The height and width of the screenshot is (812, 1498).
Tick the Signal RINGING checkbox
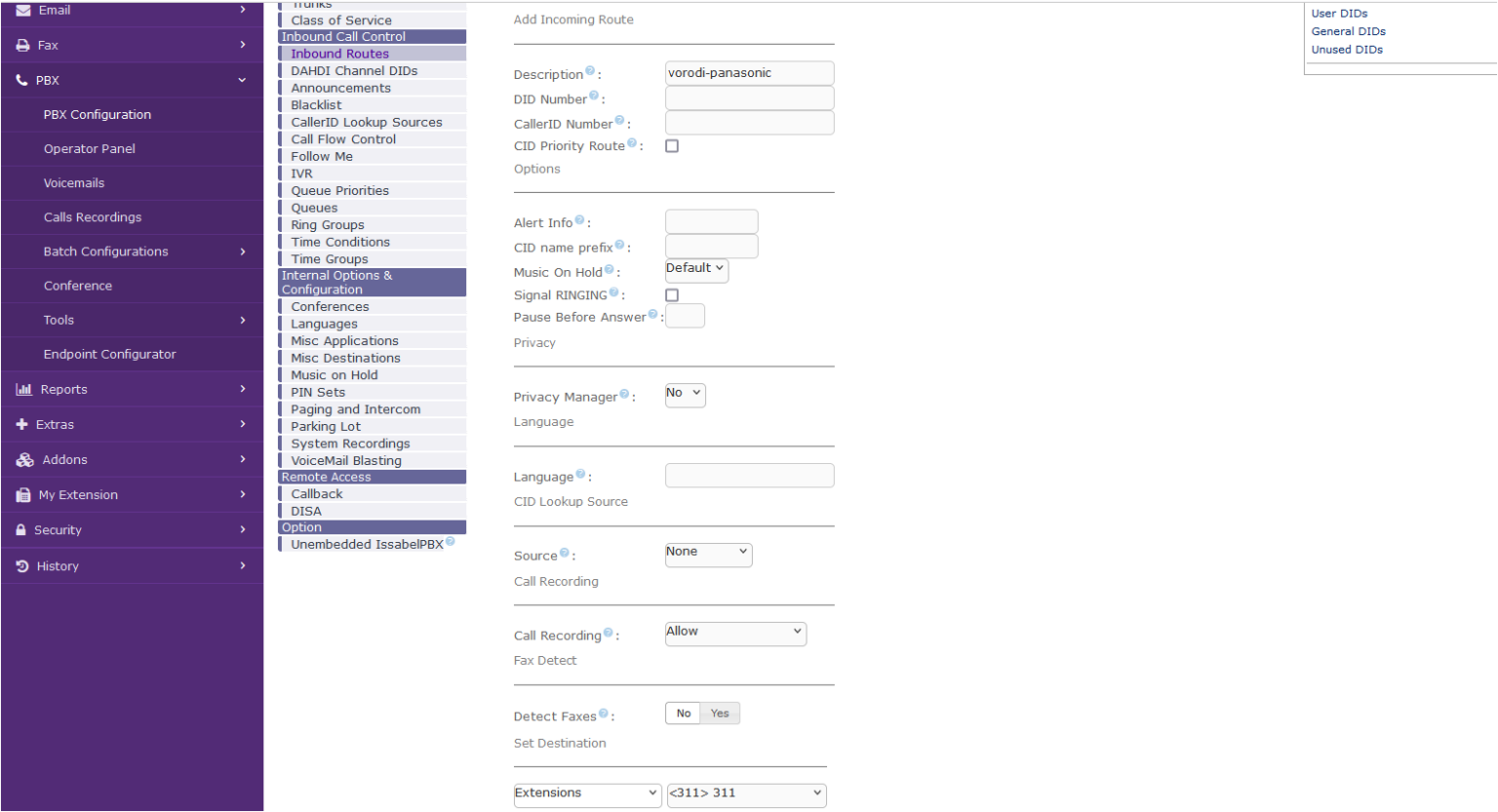point(672,295)
